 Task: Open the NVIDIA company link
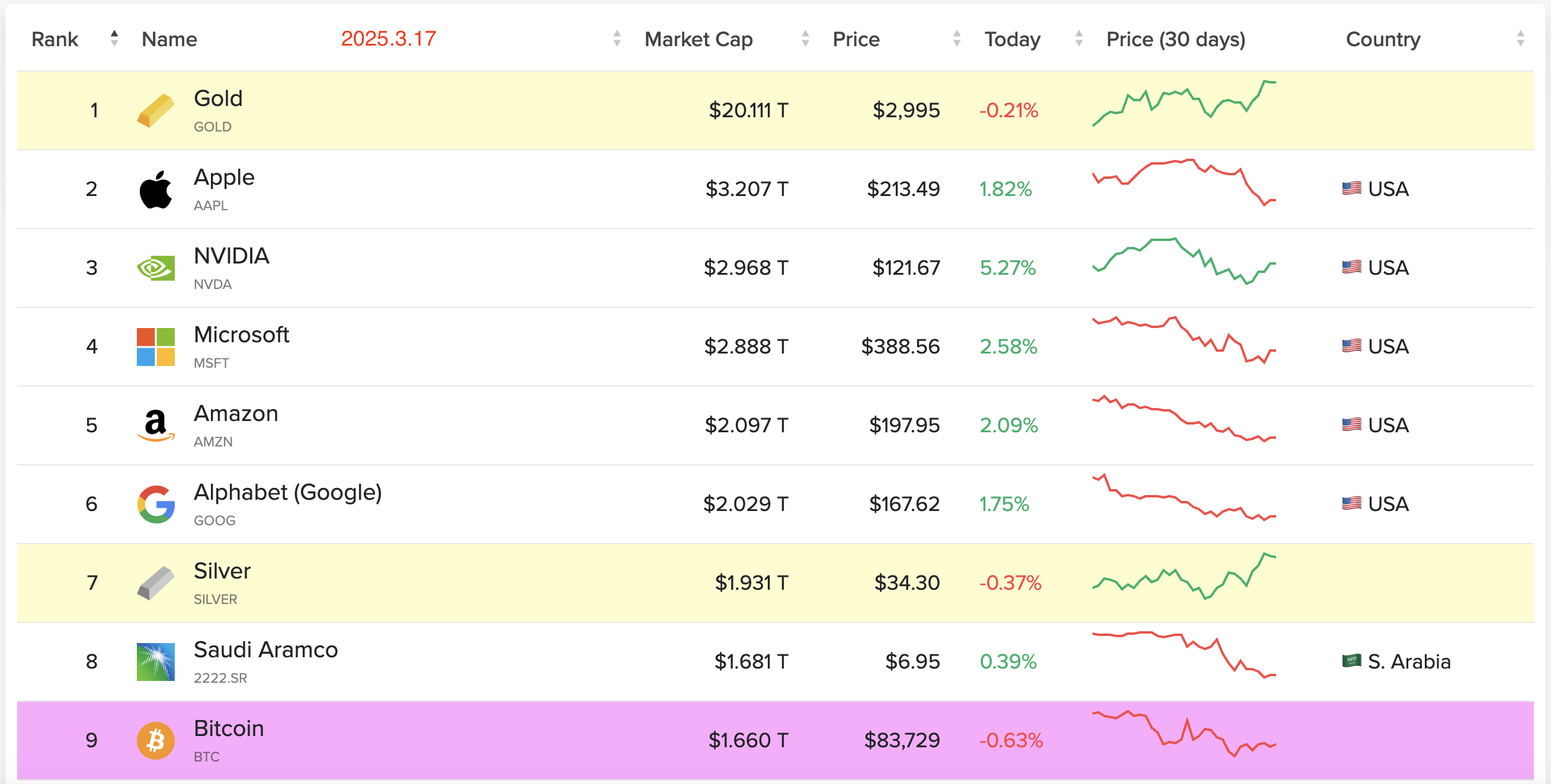coord(231,256)
